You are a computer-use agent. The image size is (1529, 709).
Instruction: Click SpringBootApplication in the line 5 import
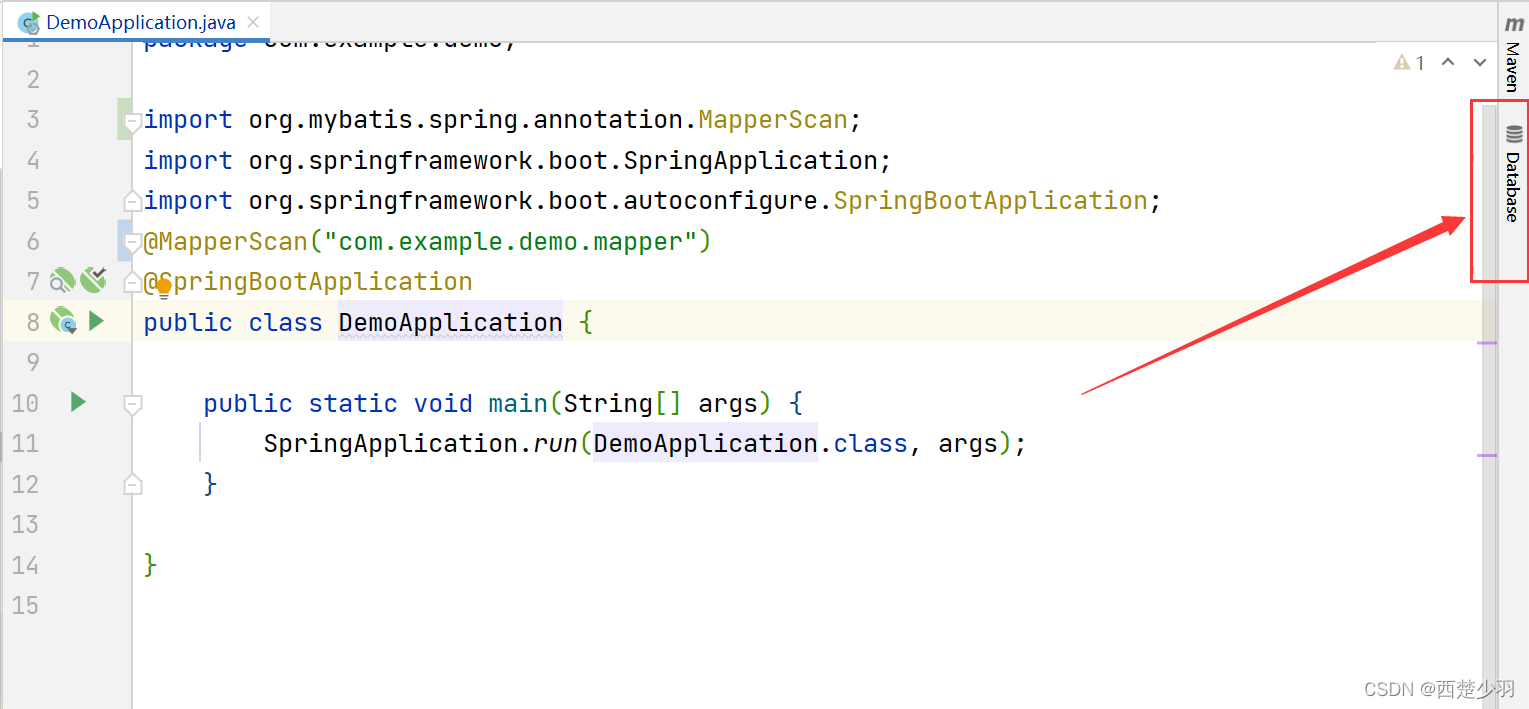click(990, 200)
